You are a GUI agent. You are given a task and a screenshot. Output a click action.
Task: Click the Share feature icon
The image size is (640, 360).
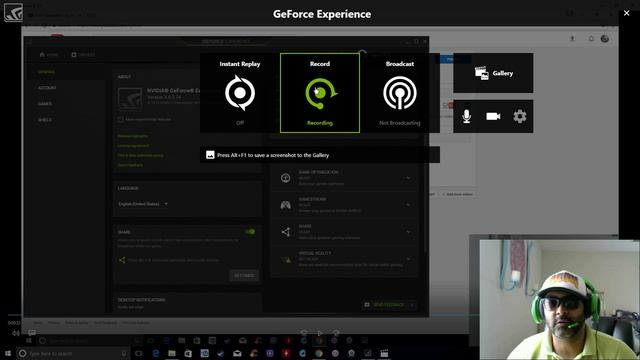pos(286,232)
